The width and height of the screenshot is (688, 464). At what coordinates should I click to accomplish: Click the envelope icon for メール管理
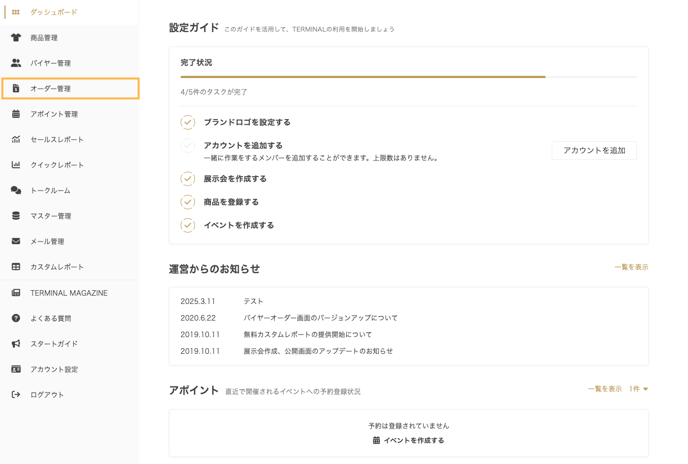(x=16, y=241)
